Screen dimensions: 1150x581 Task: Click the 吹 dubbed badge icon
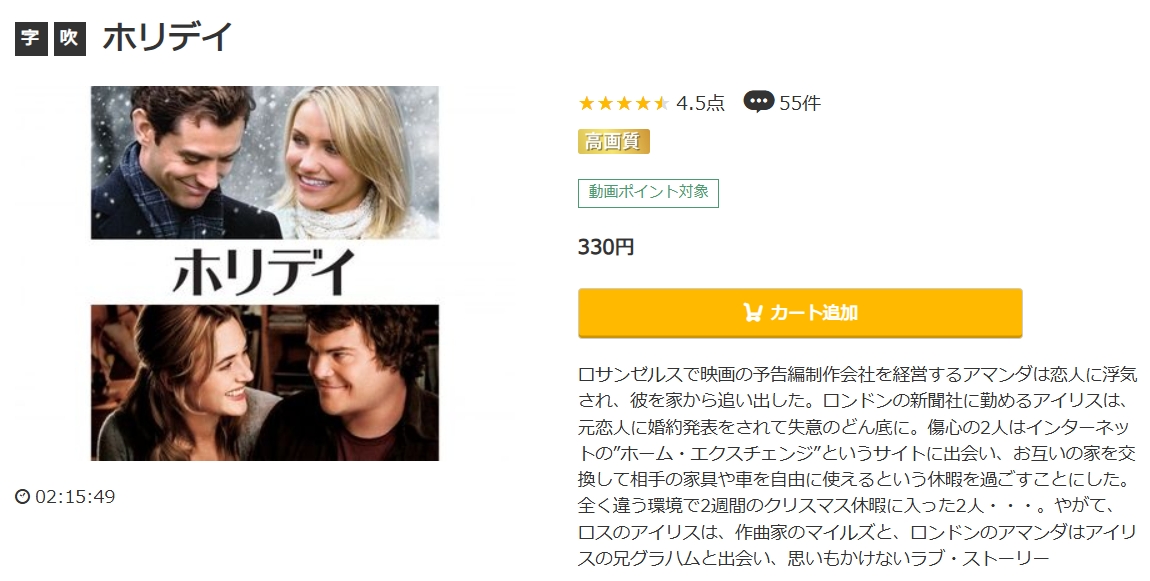pos(70,38)
